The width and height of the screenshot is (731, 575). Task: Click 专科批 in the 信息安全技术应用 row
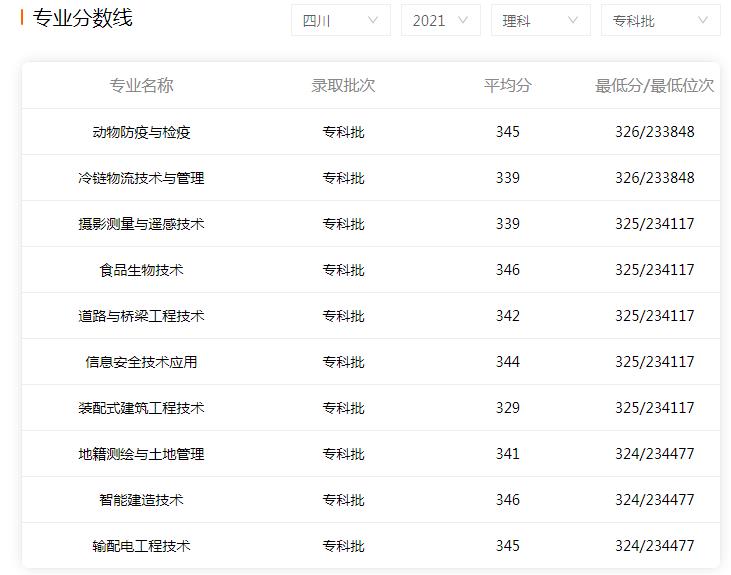344,362
